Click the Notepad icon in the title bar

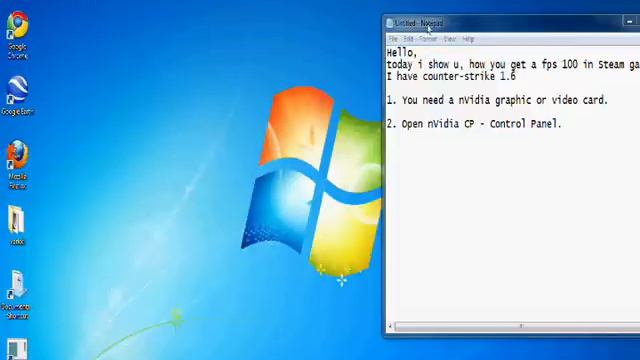tap(390, 23)
